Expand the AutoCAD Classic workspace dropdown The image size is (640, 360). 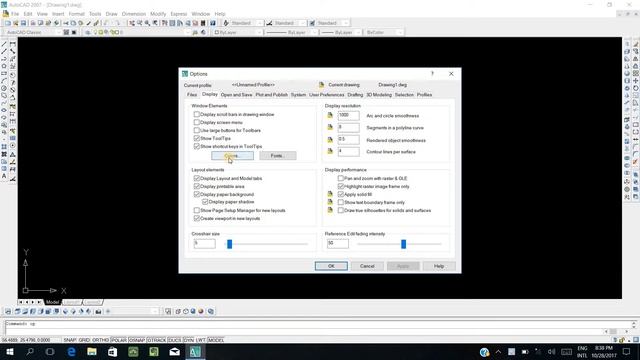(58, 32)
